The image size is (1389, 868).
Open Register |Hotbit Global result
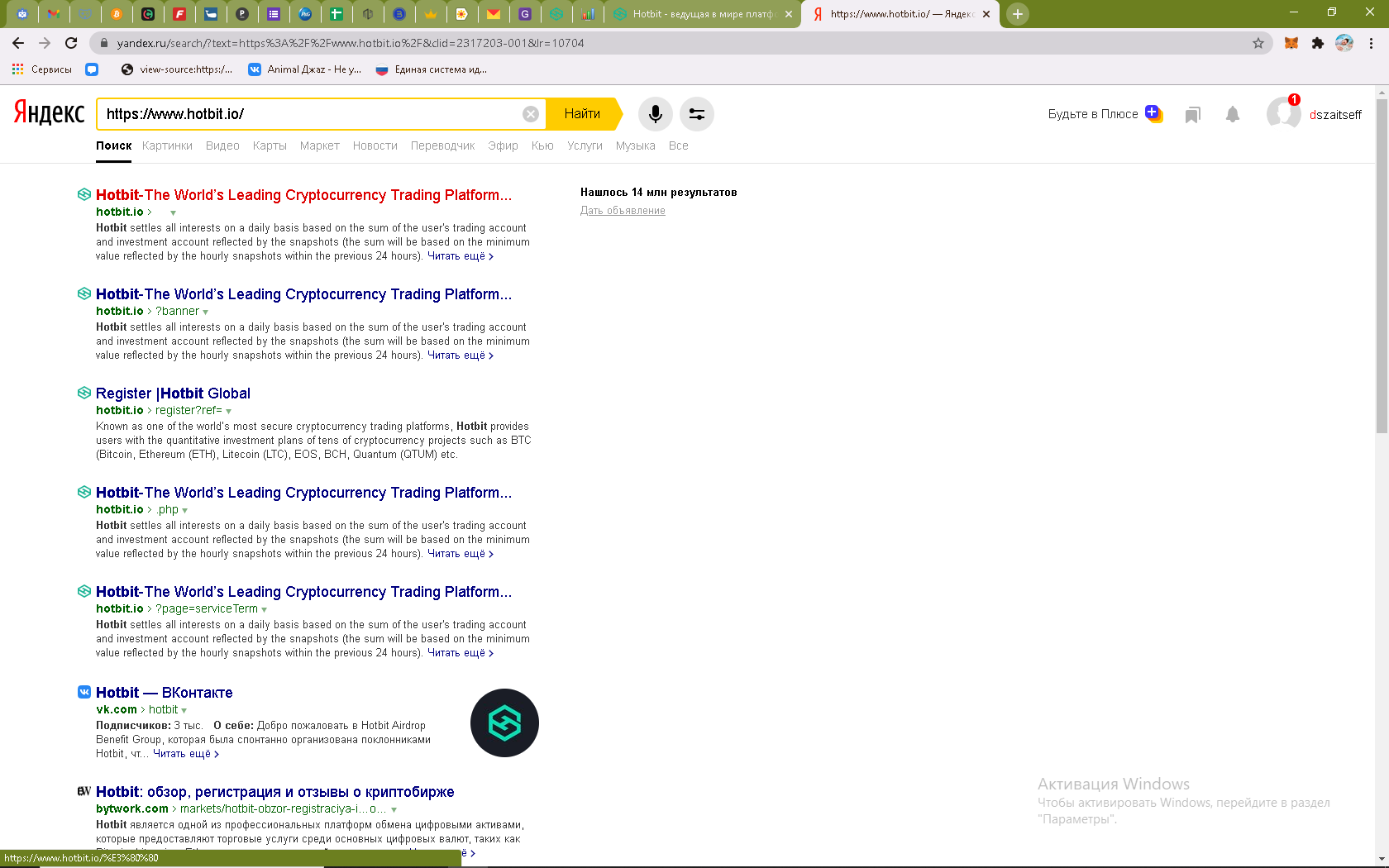tap(173, 393)
